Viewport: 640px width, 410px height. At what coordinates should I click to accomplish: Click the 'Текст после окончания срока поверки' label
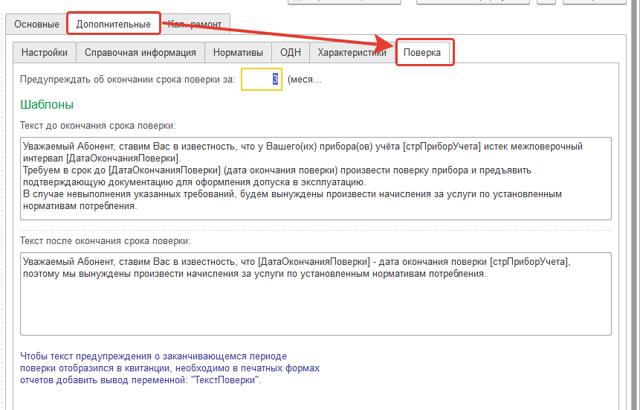105,241
